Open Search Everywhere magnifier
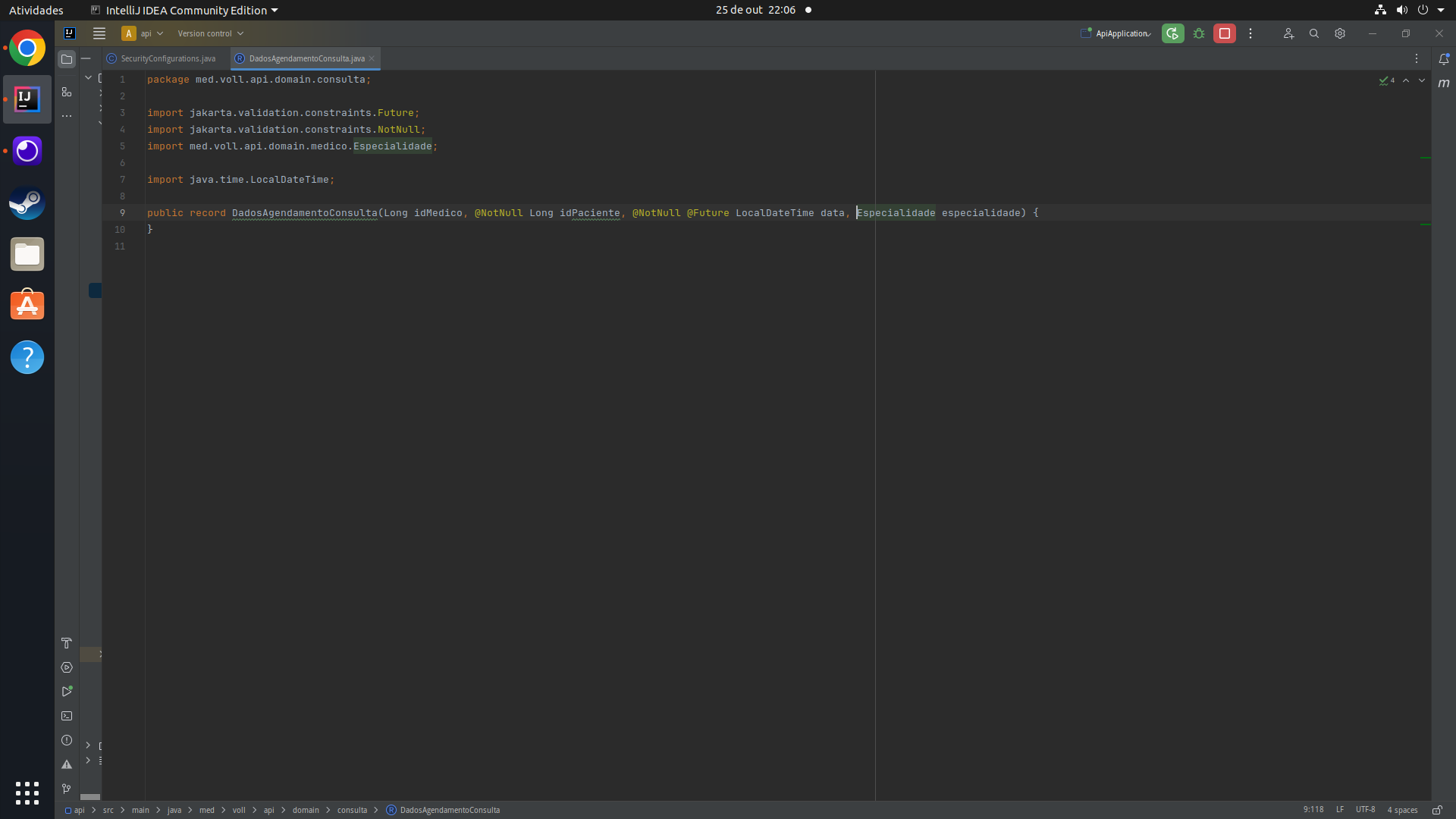The width and height of the screenshot is (1456, 819). 1314,33
